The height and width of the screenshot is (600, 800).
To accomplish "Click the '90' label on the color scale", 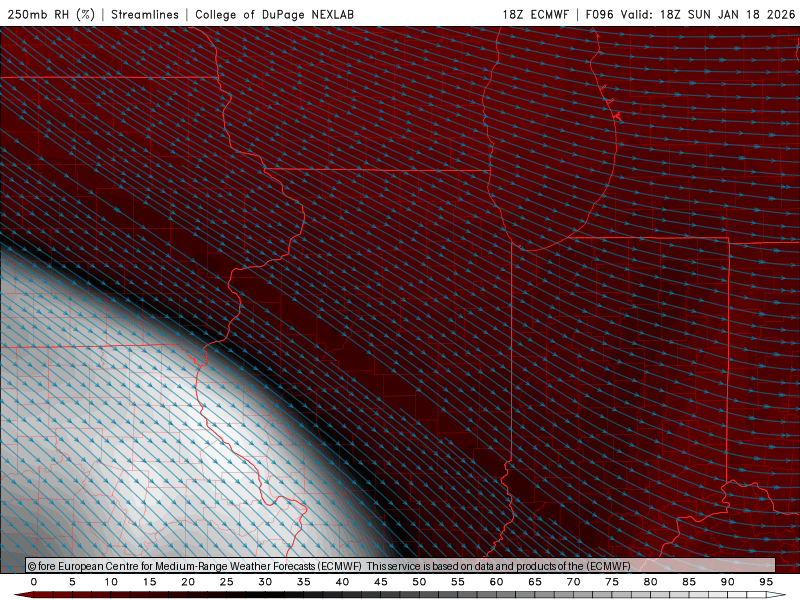I will [727, 582].
